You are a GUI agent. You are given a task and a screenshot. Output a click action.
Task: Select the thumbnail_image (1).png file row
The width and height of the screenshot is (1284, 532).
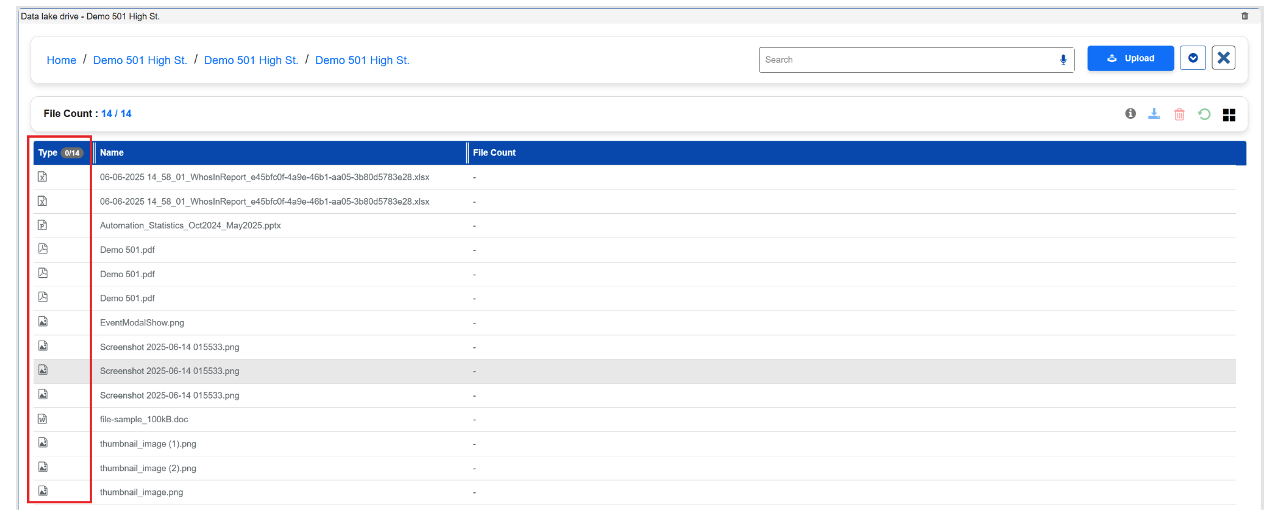tap(148, 443)
